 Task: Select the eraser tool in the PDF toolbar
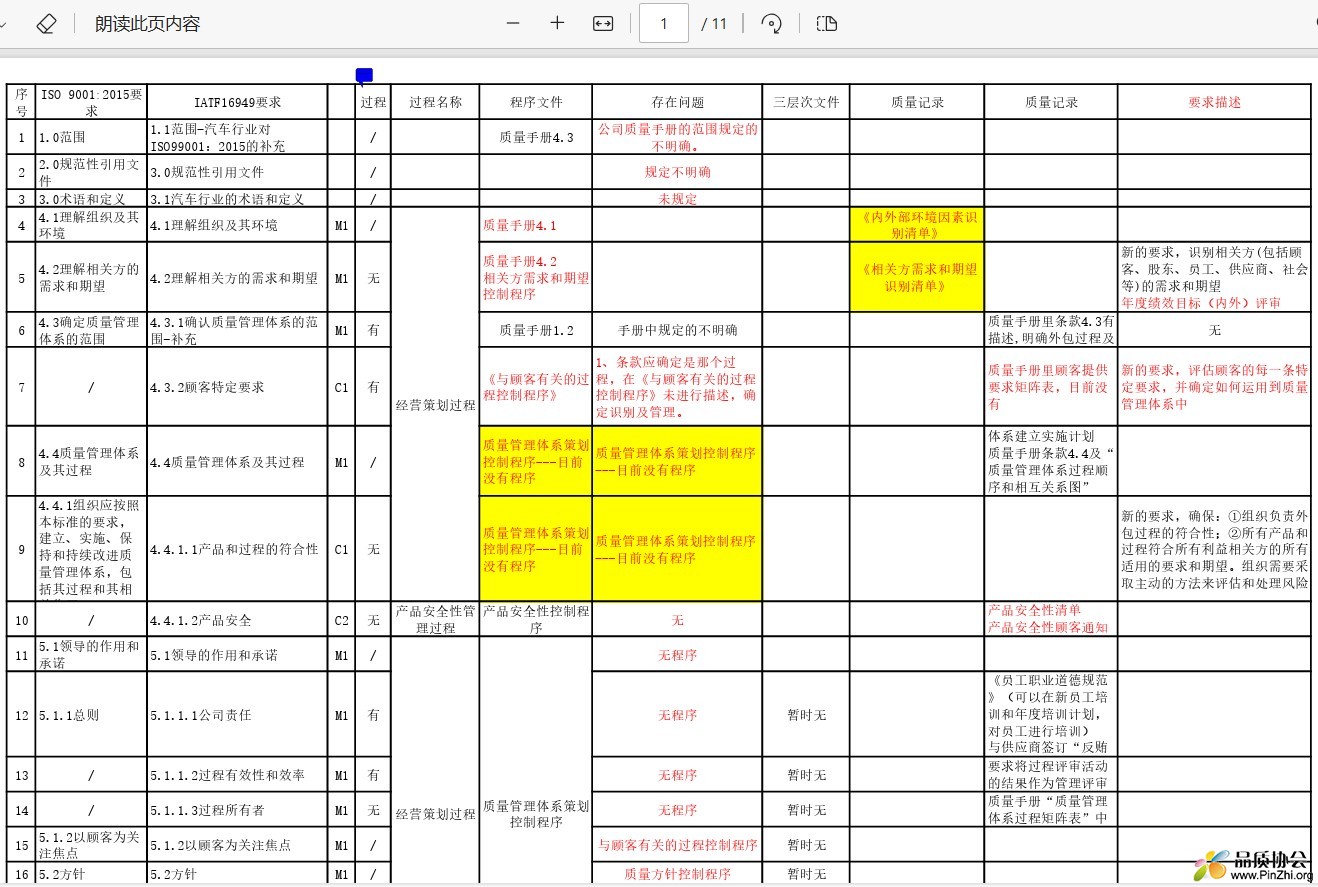(x=46, y=24)
